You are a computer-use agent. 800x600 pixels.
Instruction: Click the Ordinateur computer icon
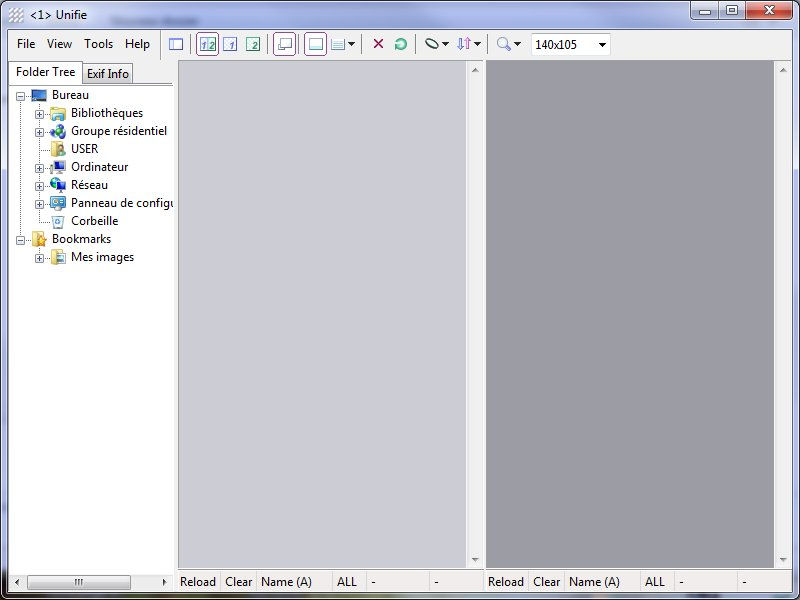click(58, 167)
